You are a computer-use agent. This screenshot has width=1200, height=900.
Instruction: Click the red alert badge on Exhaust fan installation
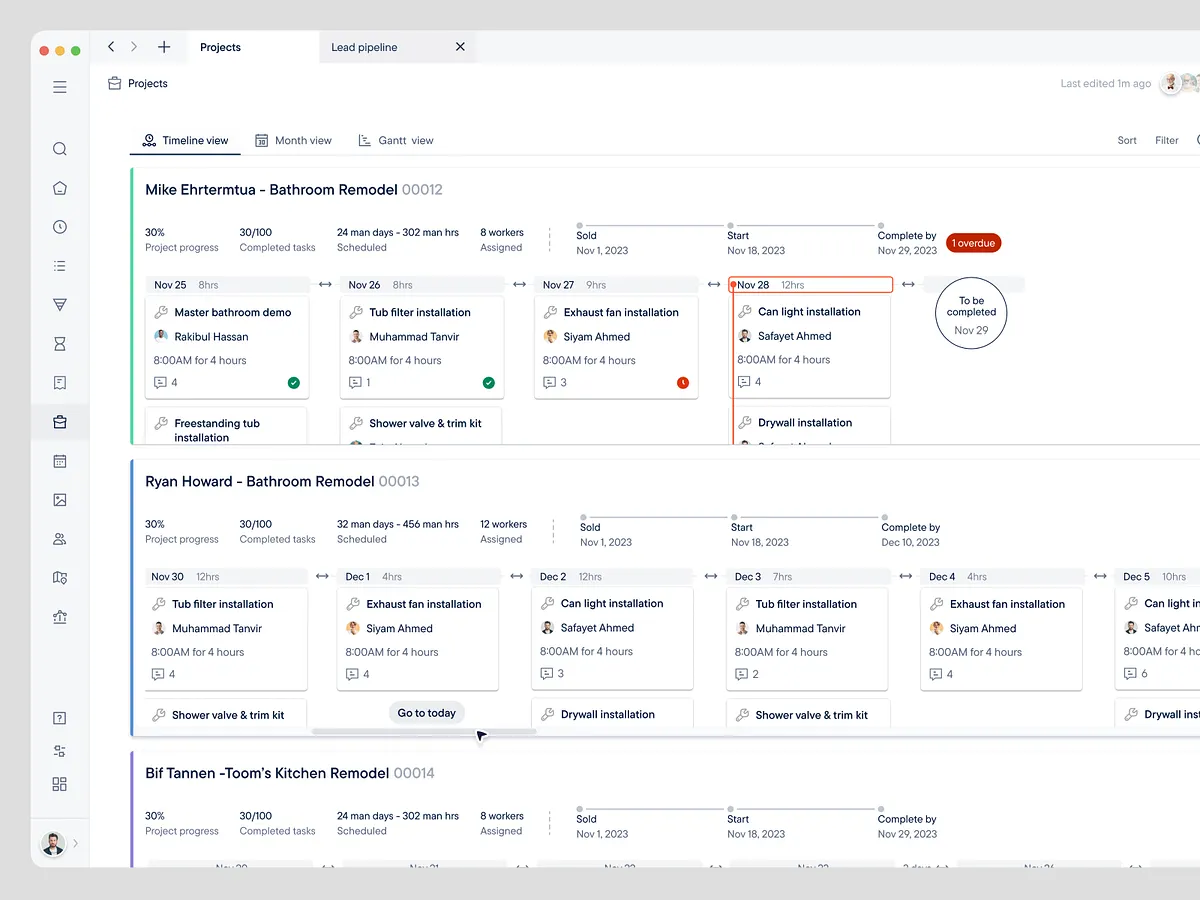click(x=682, y=382)
